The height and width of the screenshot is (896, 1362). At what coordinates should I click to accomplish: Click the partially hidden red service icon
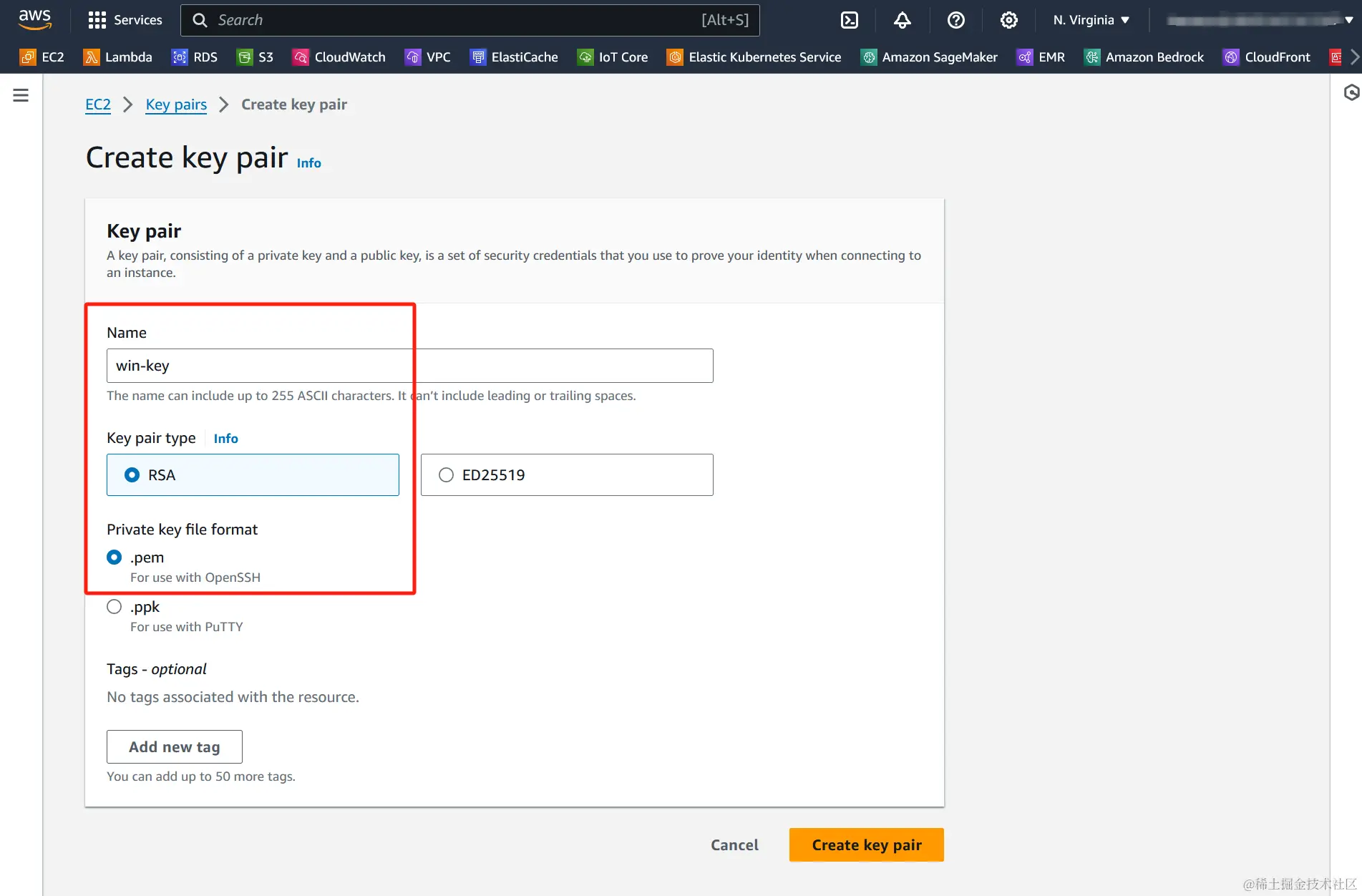1336,57
